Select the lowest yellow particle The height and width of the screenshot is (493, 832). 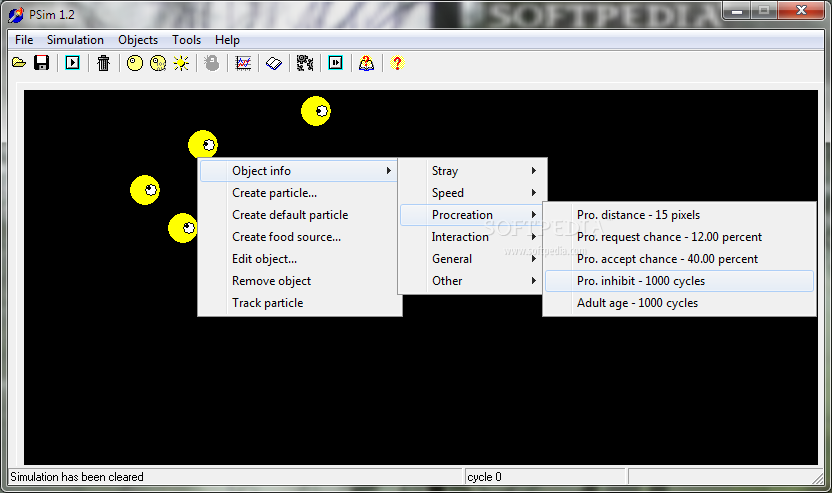click(x=183, y=228)
